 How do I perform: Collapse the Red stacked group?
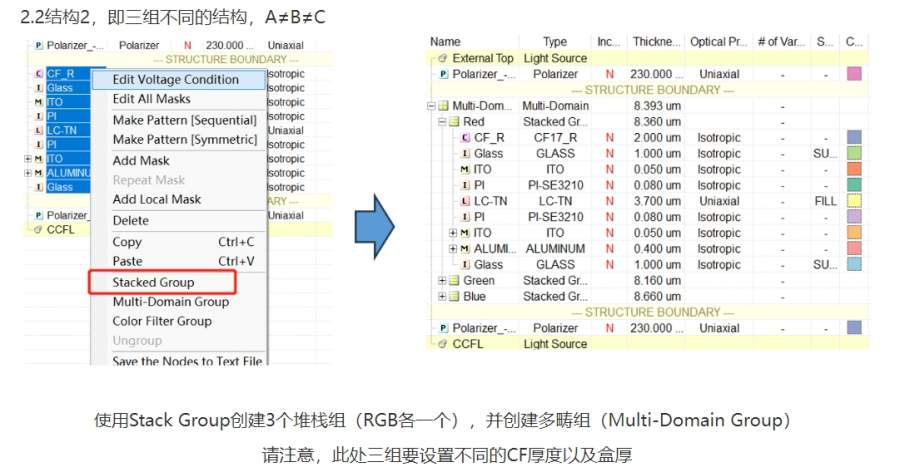click(x=442, y=122)
